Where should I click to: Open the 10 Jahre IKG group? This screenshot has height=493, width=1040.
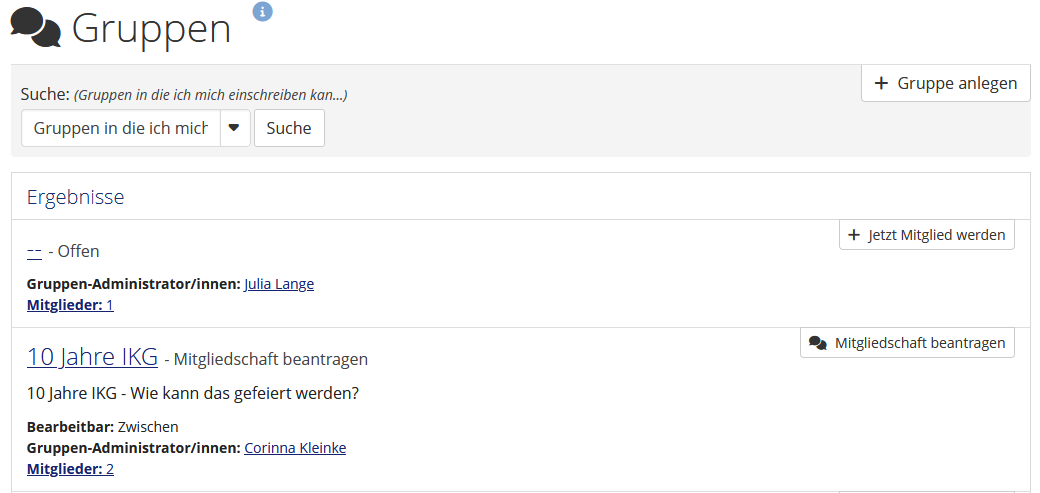click(x=92, y=356)
